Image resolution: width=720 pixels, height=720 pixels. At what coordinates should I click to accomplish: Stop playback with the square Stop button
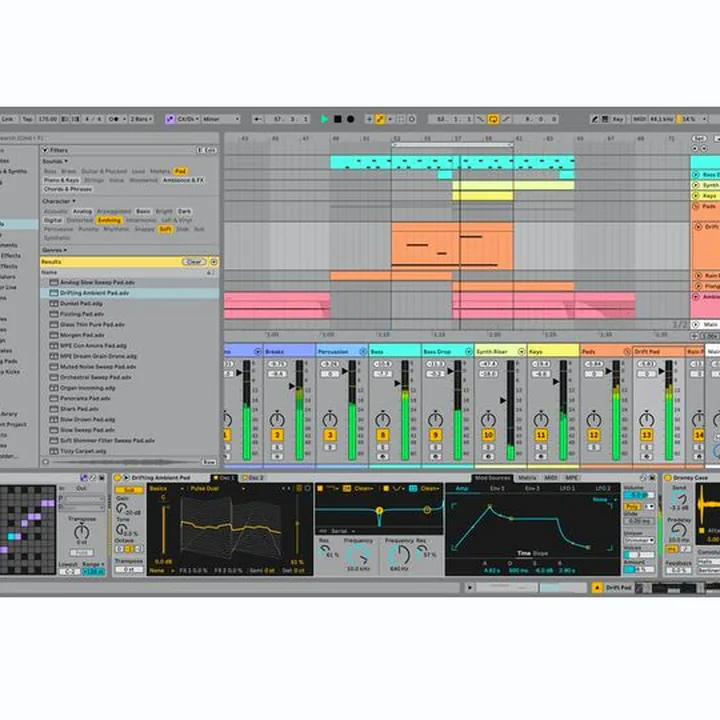338,119
